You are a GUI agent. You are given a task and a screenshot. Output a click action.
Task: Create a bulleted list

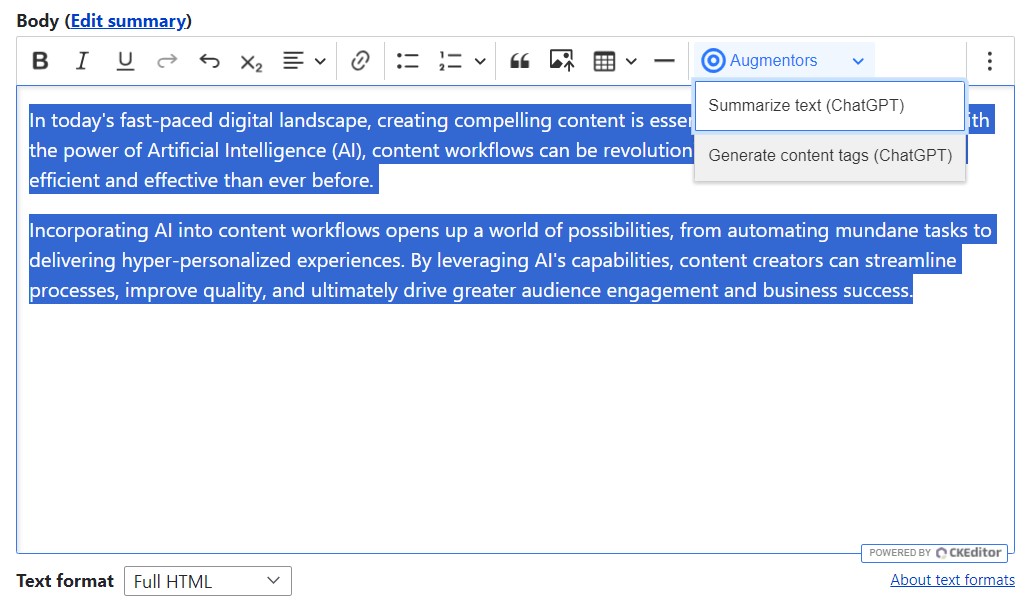407,60
